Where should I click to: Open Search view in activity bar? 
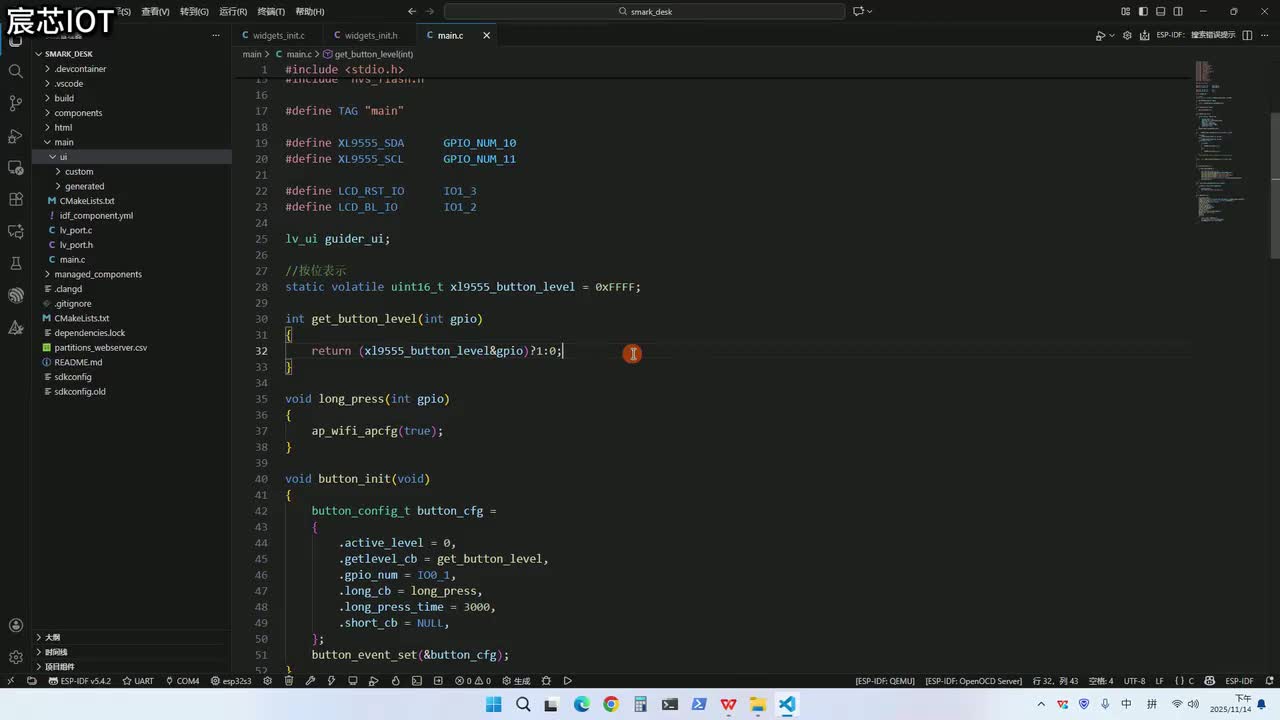point(15,71)
